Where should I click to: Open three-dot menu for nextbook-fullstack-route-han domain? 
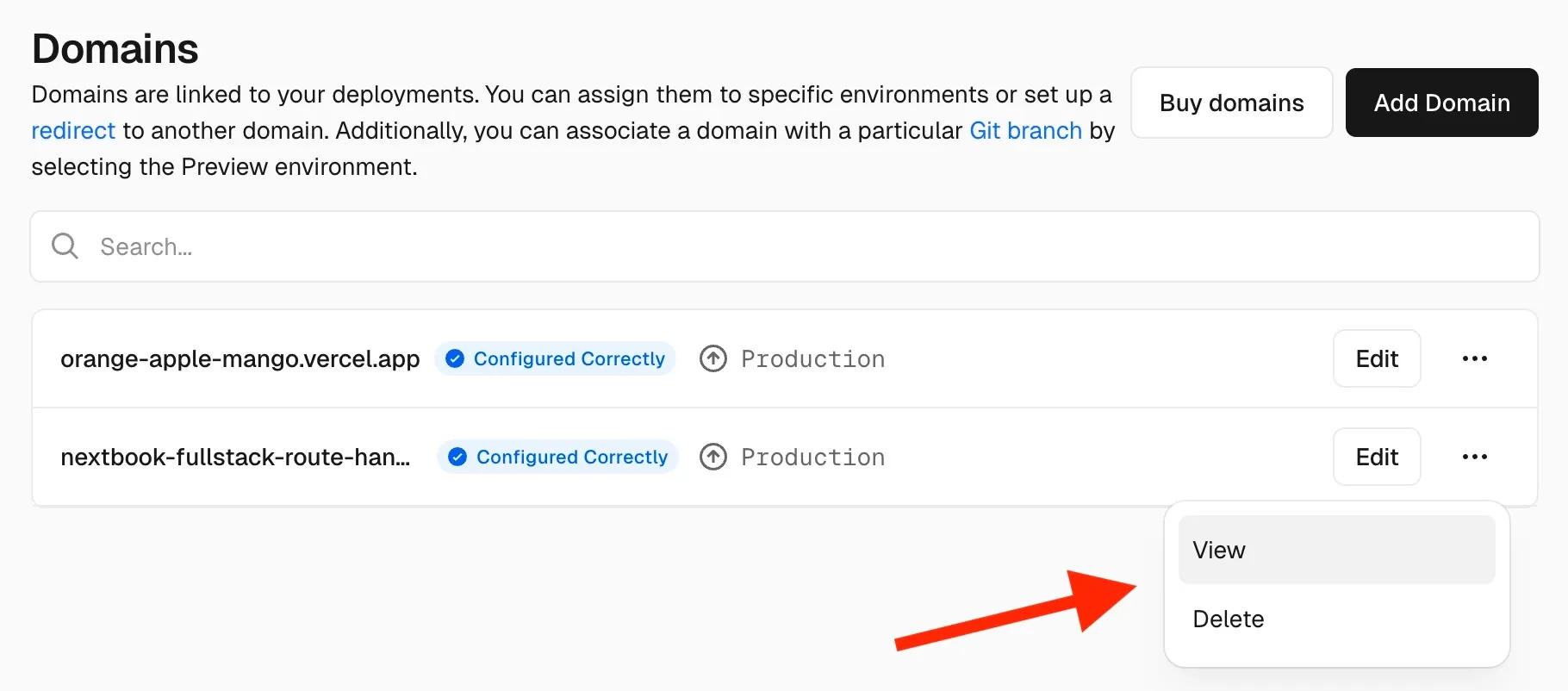click(1474, 457)
